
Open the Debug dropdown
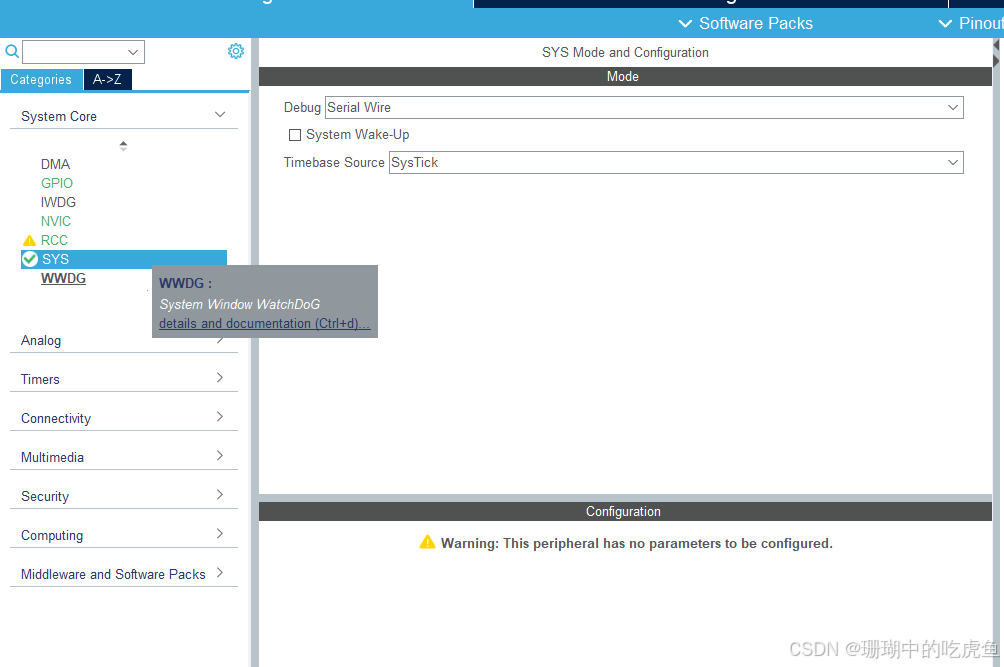coord(644,108)
